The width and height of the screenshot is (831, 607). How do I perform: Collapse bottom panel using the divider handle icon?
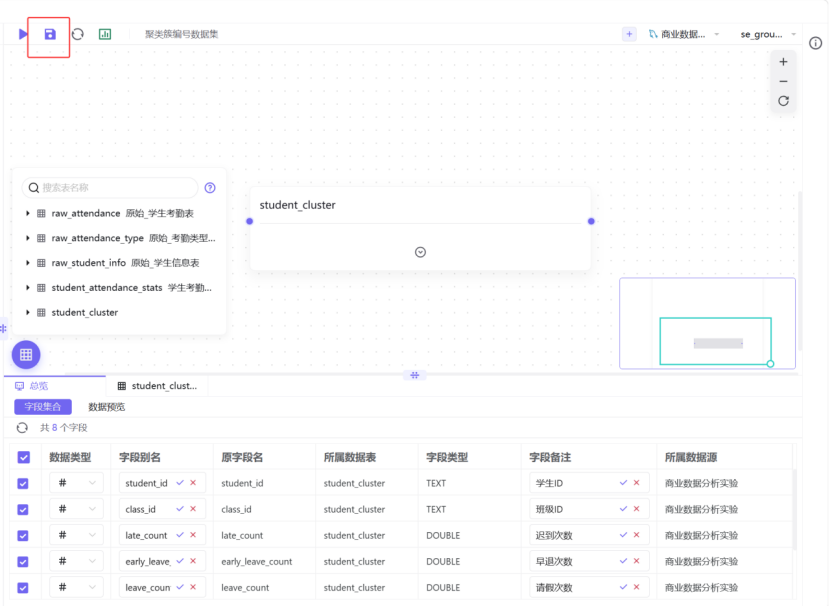tap(414, 375)
